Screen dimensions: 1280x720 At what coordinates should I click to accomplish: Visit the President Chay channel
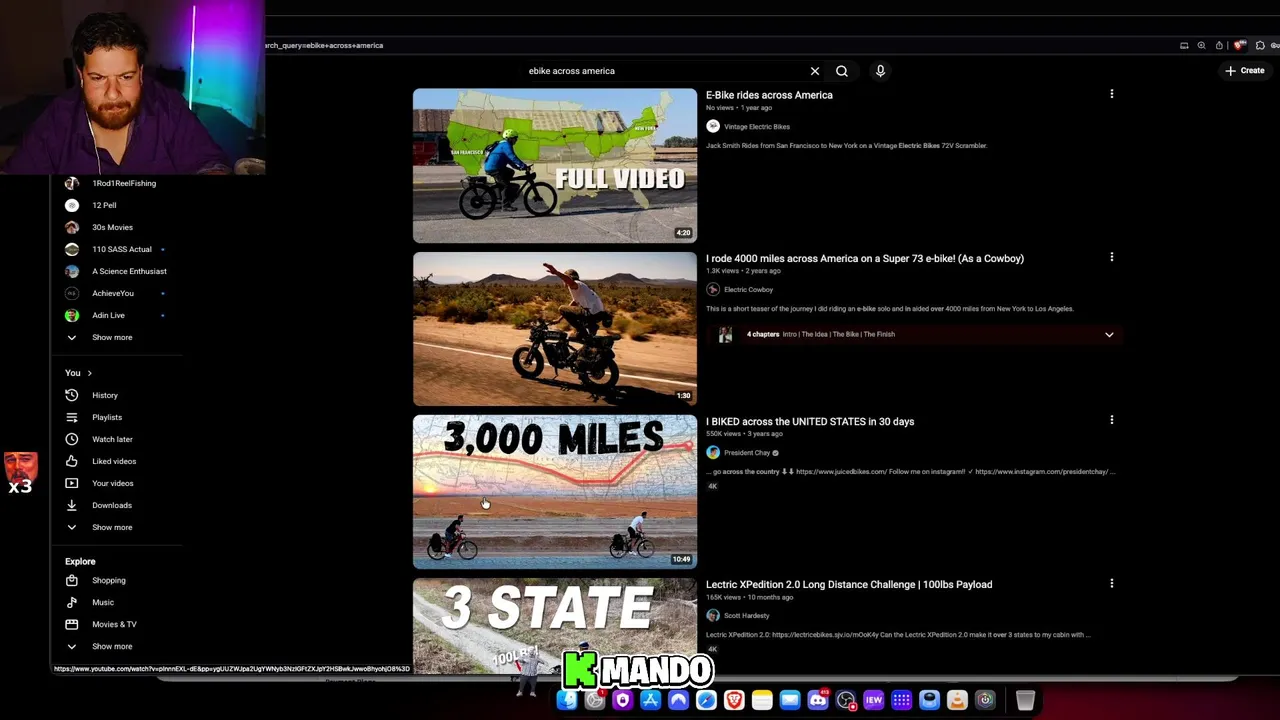tap(747, 453)
